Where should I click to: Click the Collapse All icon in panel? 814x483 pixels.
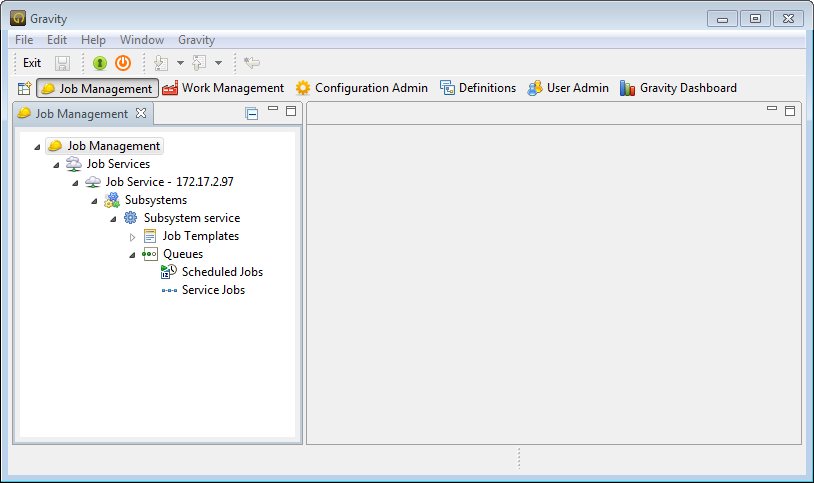[x=252, y=114]
